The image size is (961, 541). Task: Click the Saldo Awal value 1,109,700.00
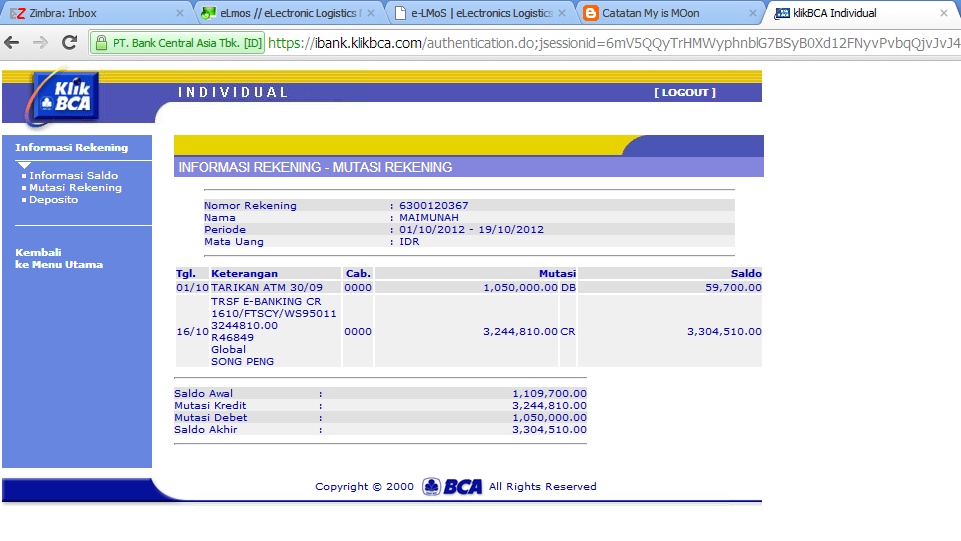(549, 393)
